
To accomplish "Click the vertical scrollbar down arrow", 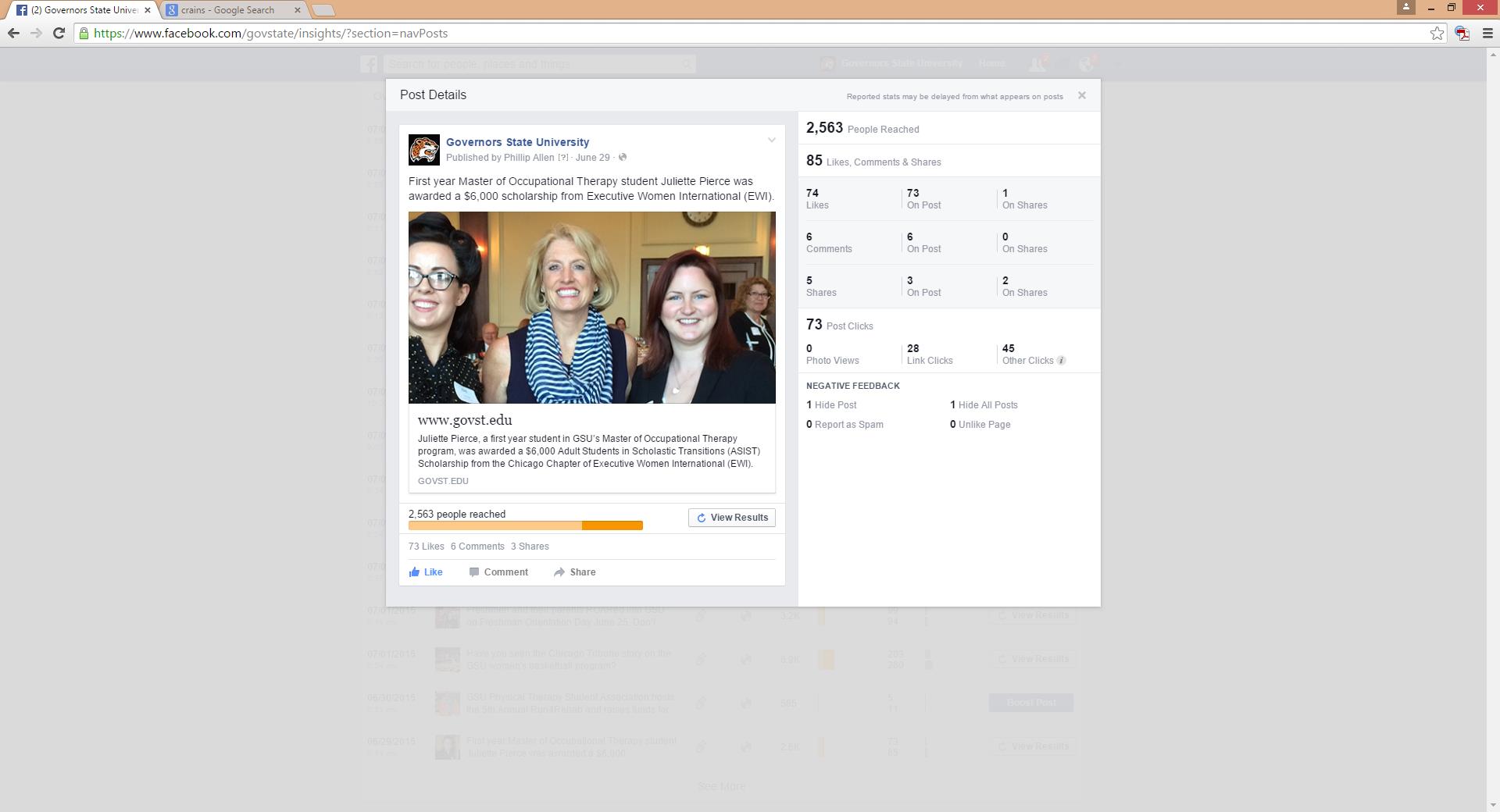I will pyautogui.click(x=1492, y=805).
